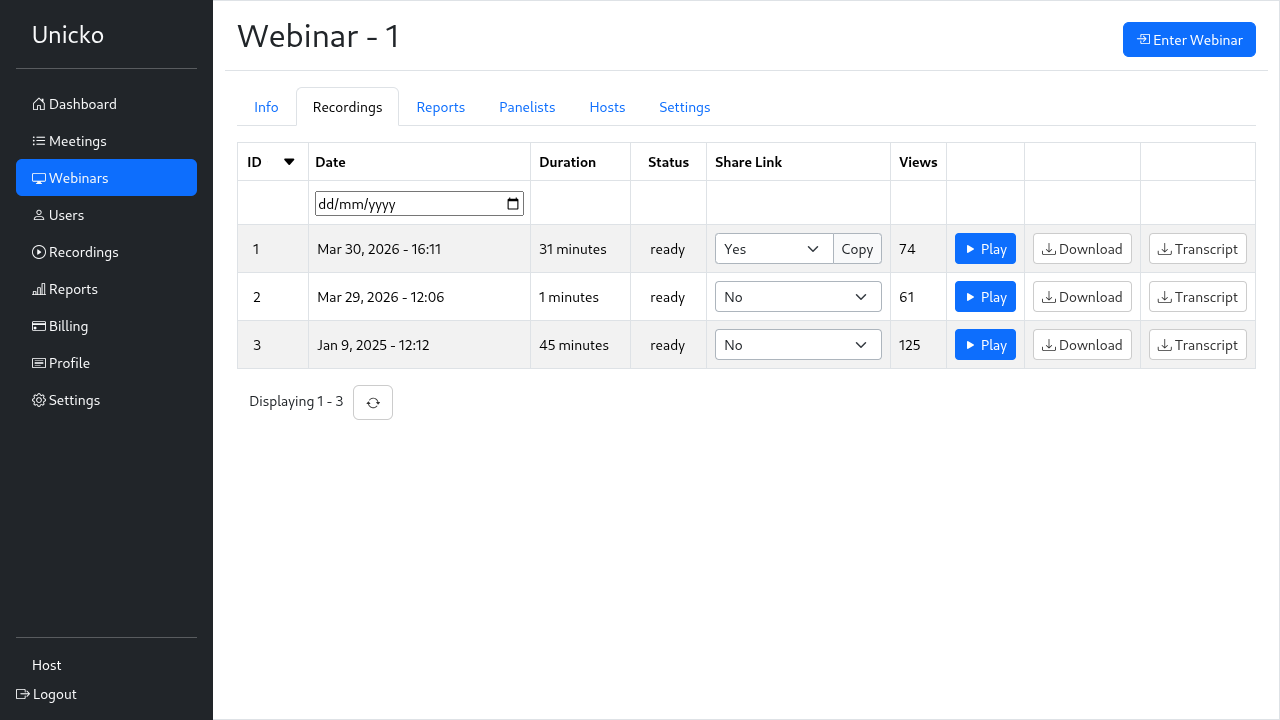Open Settings from the sidebar
The width and height of the screenshot is (1280, 720).
pyautogui.click(x=106, y=400)
